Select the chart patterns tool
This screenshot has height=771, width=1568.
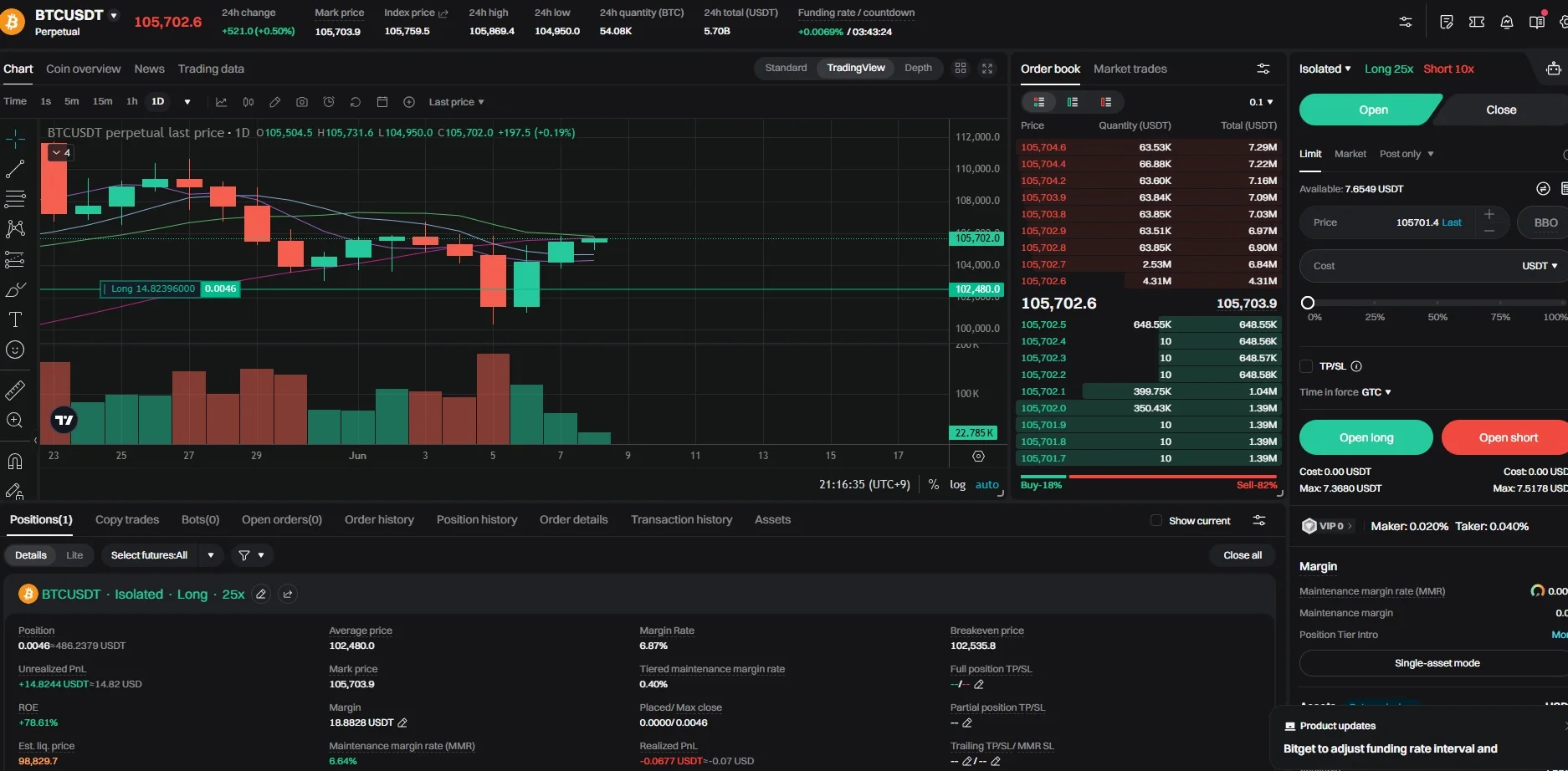15,229
